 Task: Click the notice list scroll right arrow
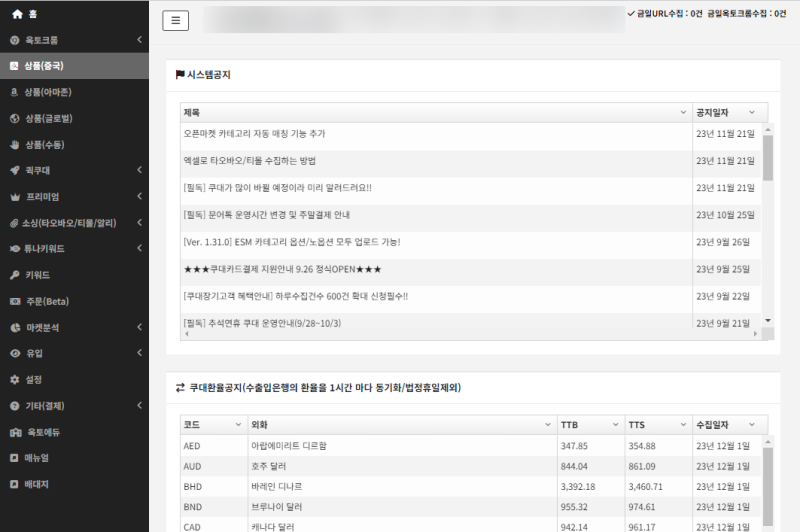pyautogui.click(x=756, y=334)
